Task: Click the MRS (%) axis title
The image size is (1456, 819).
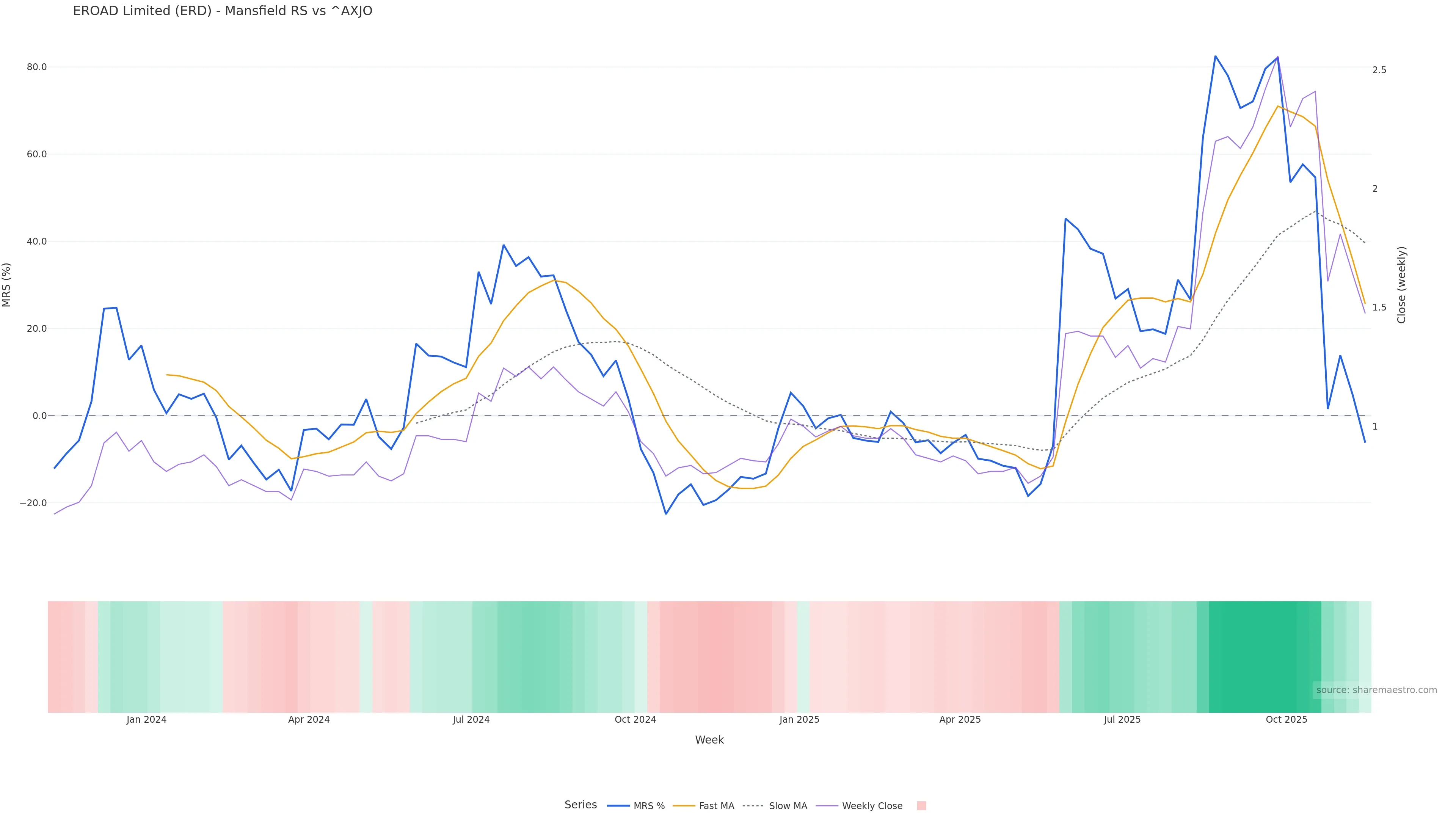Action: [x=7, y=284]
